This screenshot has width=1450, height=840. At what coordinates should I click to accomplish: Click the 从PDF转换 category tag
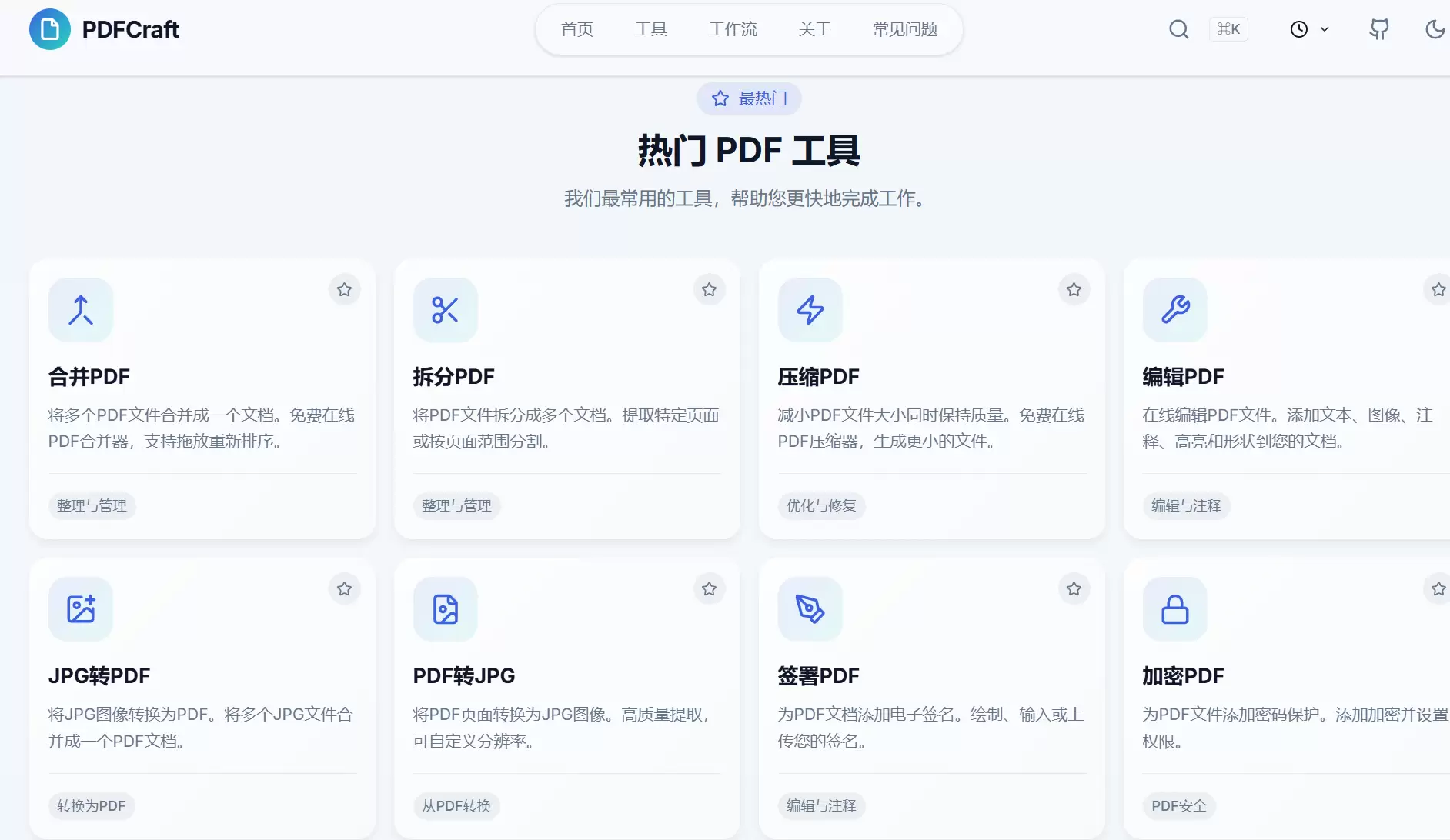click(x=456, y=806)
